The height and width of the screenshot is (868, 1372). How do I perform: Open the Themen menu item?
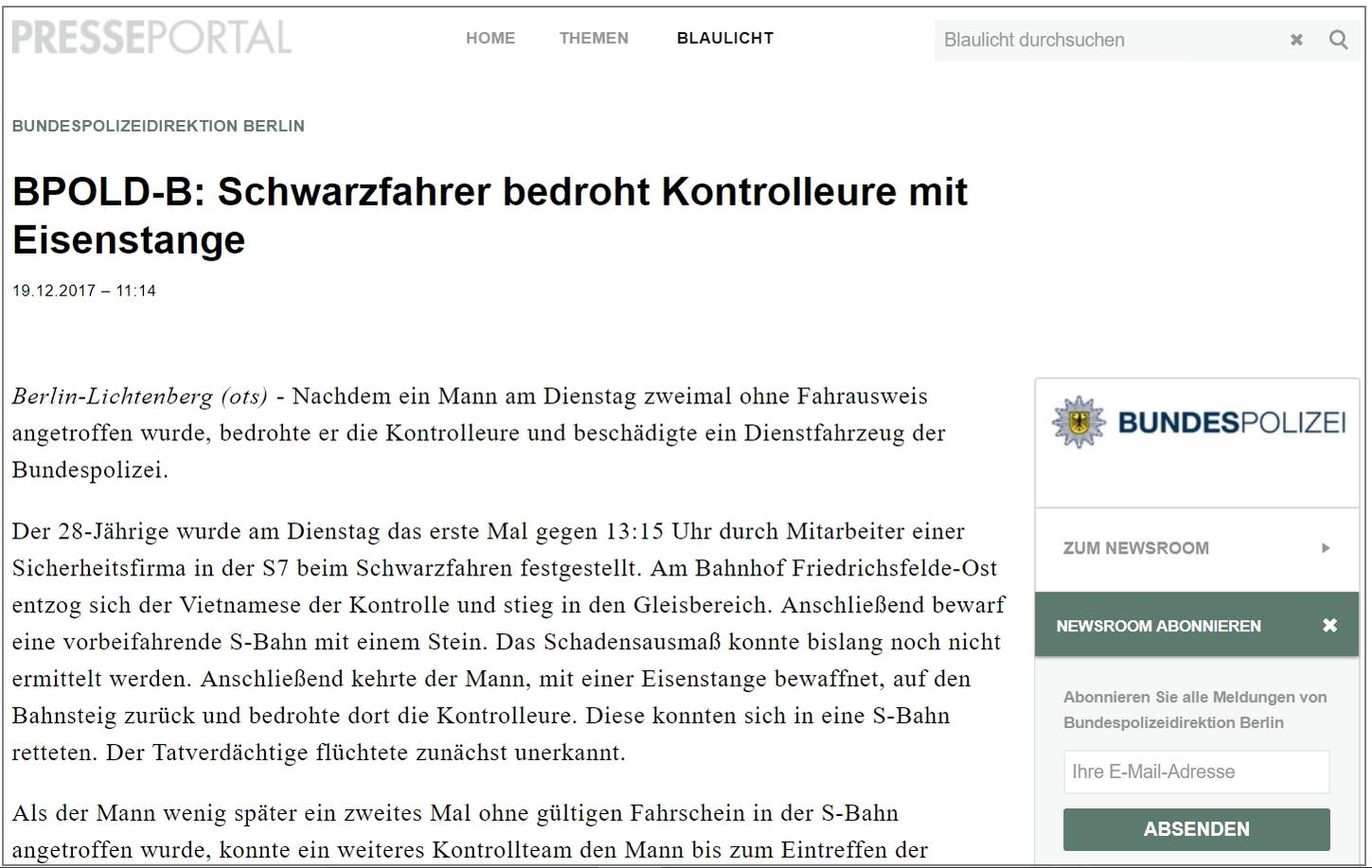pyautogui.click(x=594, y=39)
